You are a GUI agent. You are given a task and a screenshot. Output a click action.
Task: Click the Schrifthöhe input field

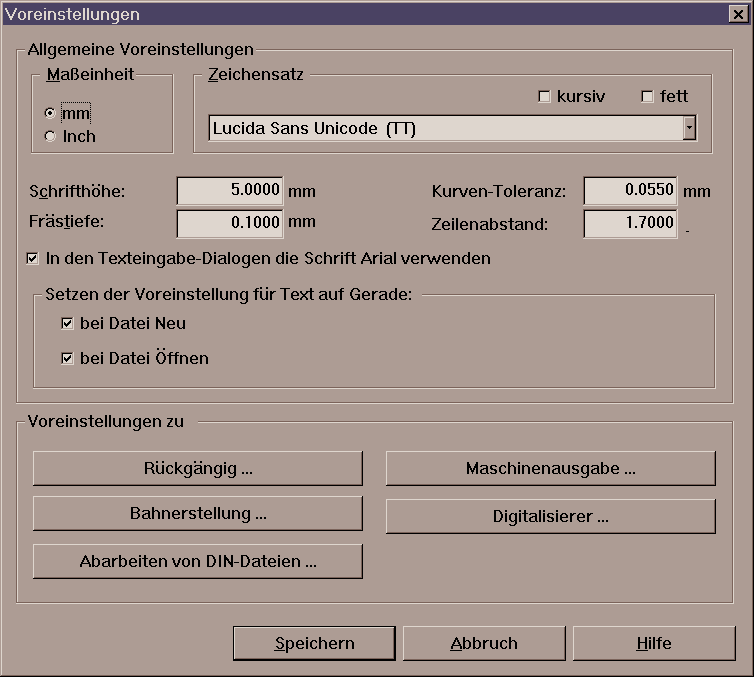pos(230,190)
